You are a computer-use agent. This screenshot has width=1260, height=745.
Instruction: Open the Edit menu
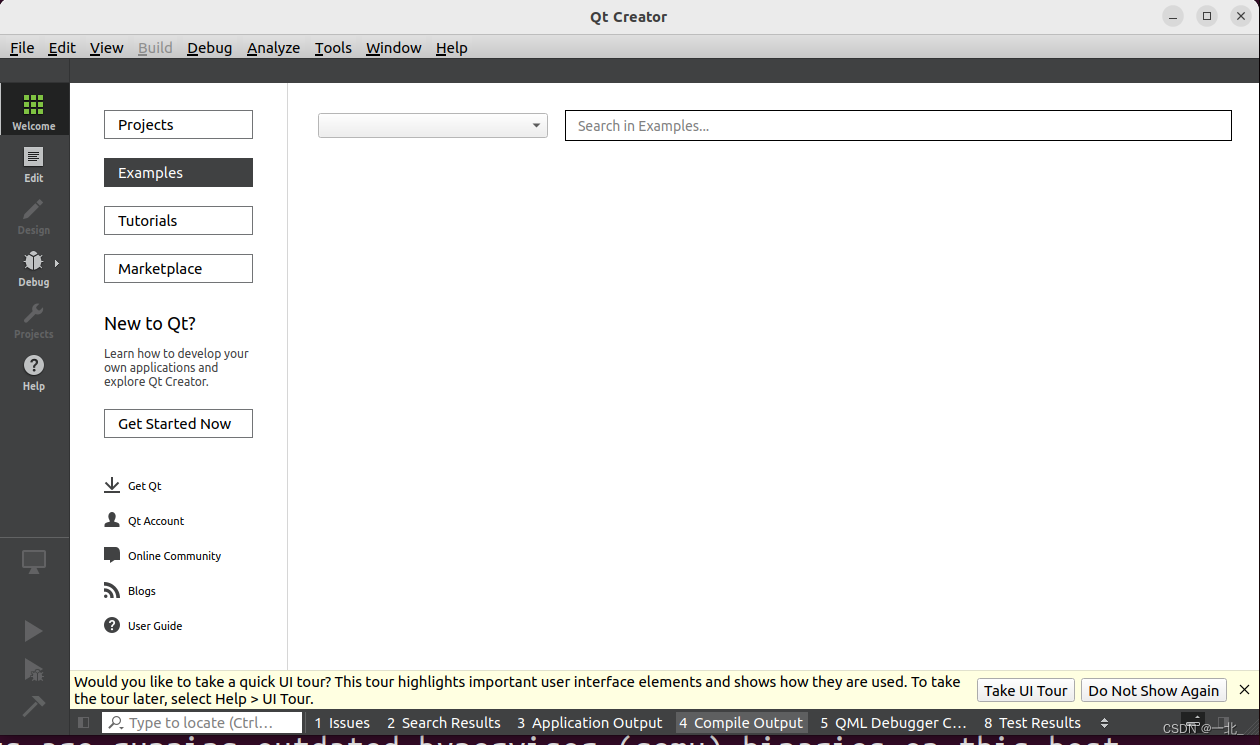click(62, 47)
